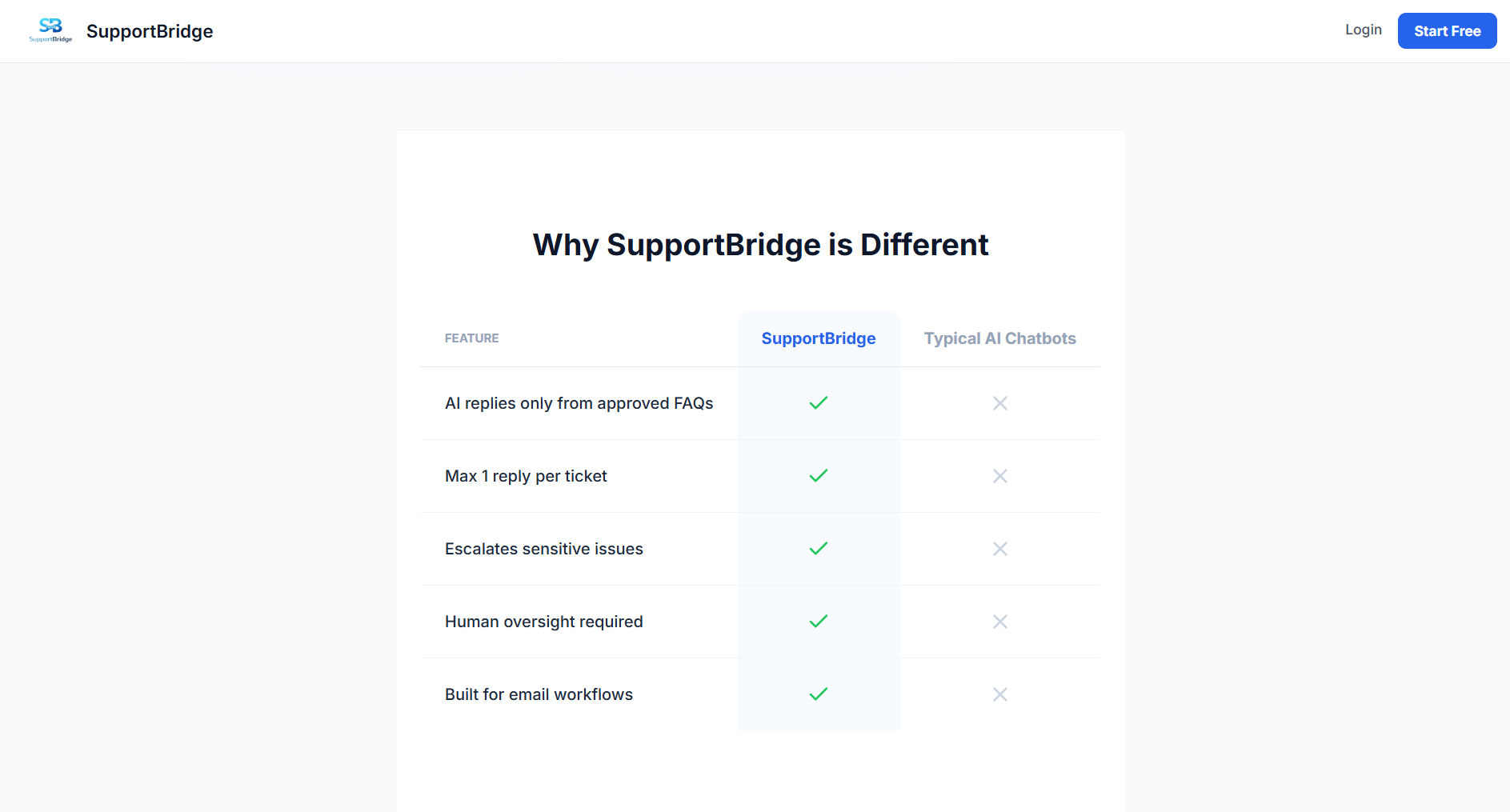The height and width of the screenshot is (812, 1510).
Task: Click the Start Free button
Action: [x=1447, y=30]
